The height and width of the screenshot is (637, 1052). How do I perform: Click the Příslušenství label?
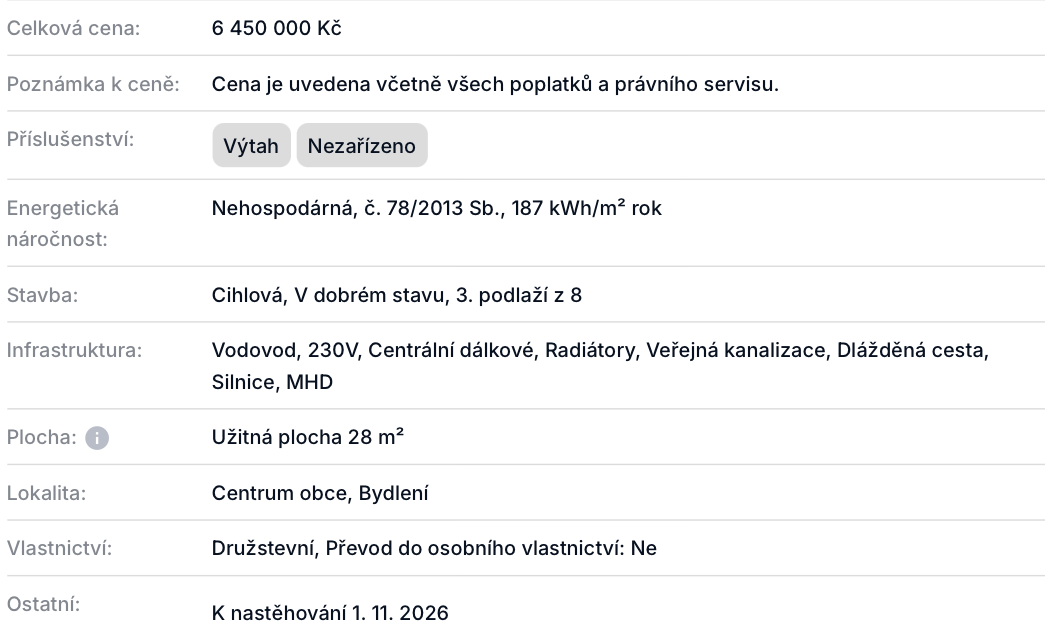click(69, 139)
